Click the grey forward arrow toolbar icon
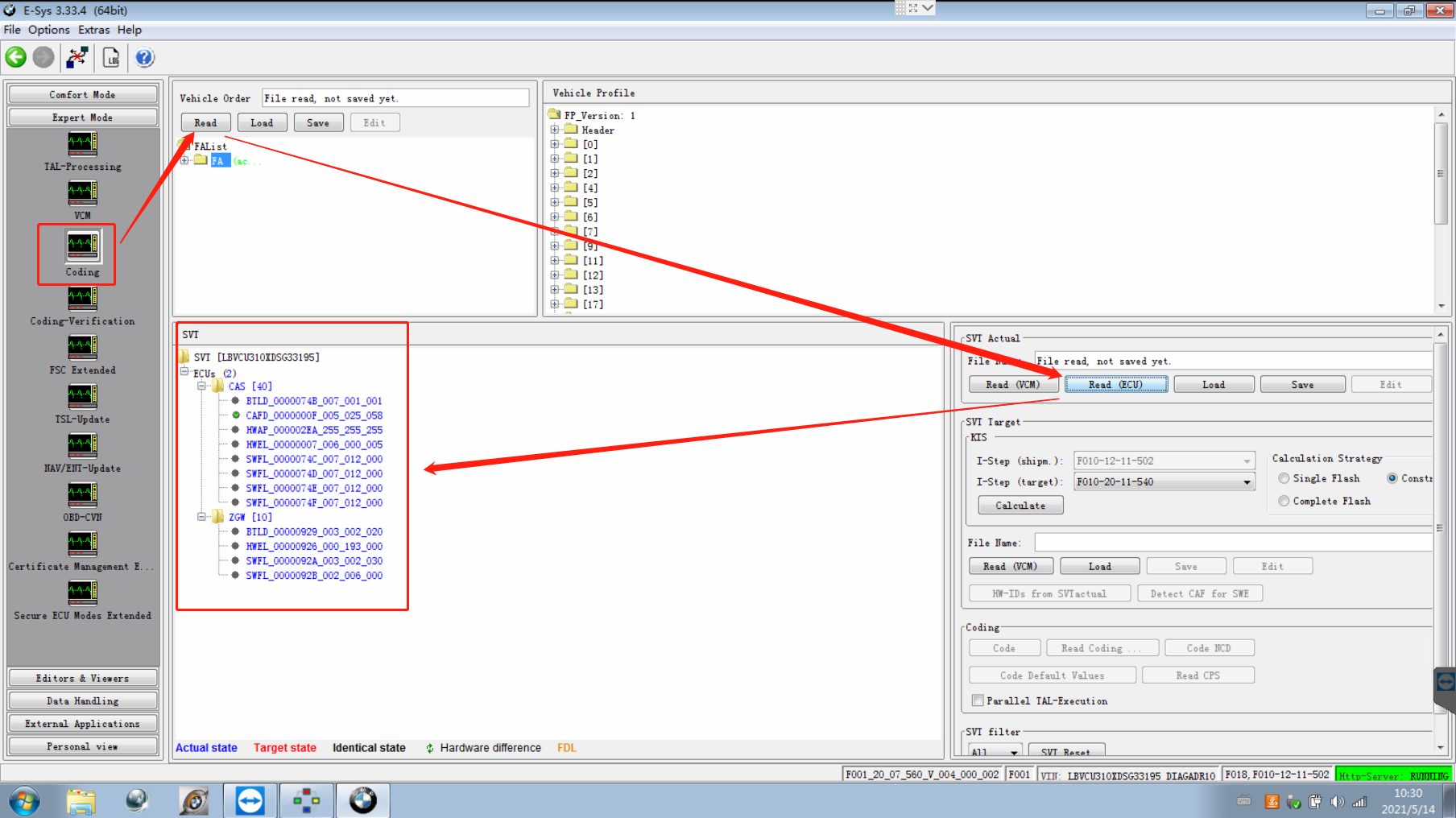1456x818 pixels. 43,57
